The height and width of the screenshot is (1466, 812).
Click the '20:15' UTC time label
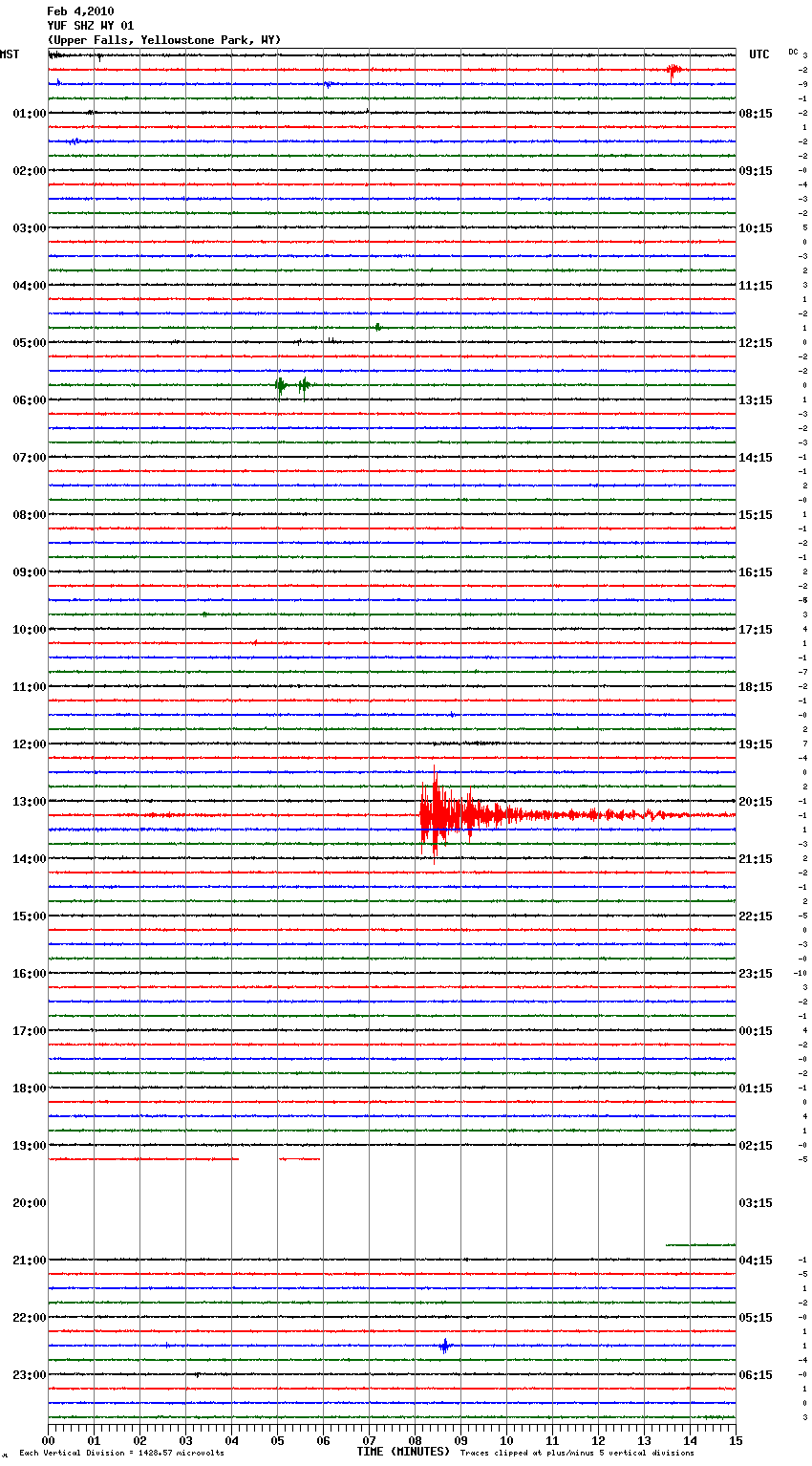click(756, 802)
